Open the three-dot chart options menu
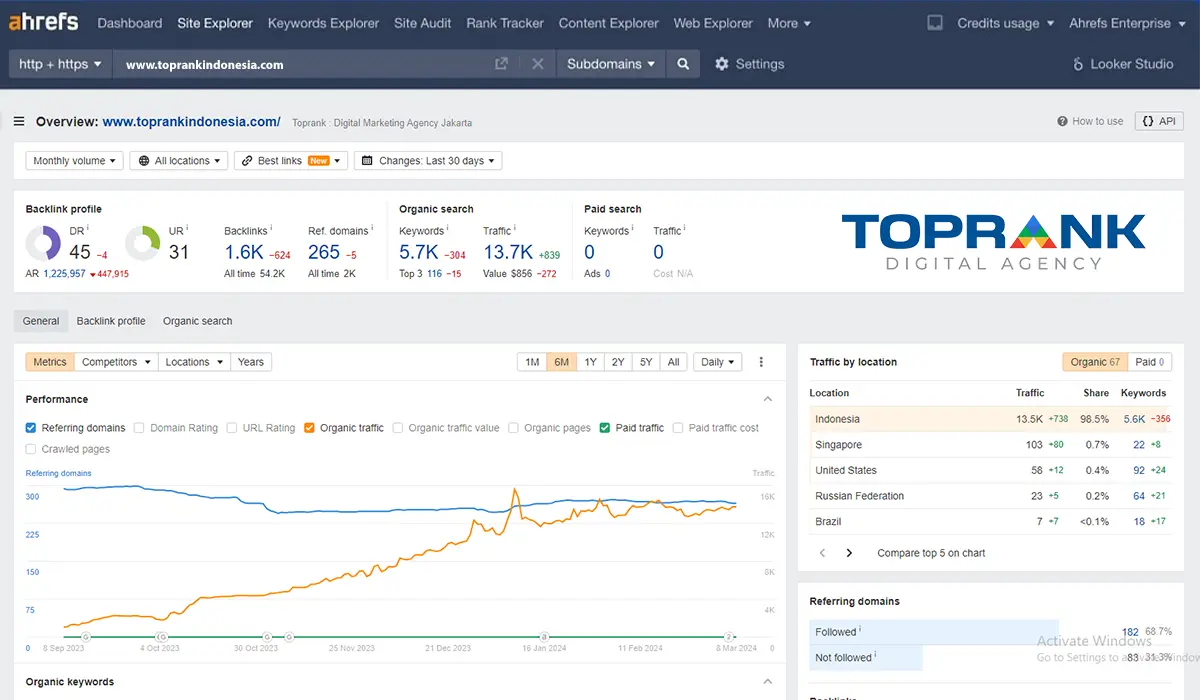Screen dimensions: 1200x700 (x=761, y=362)
